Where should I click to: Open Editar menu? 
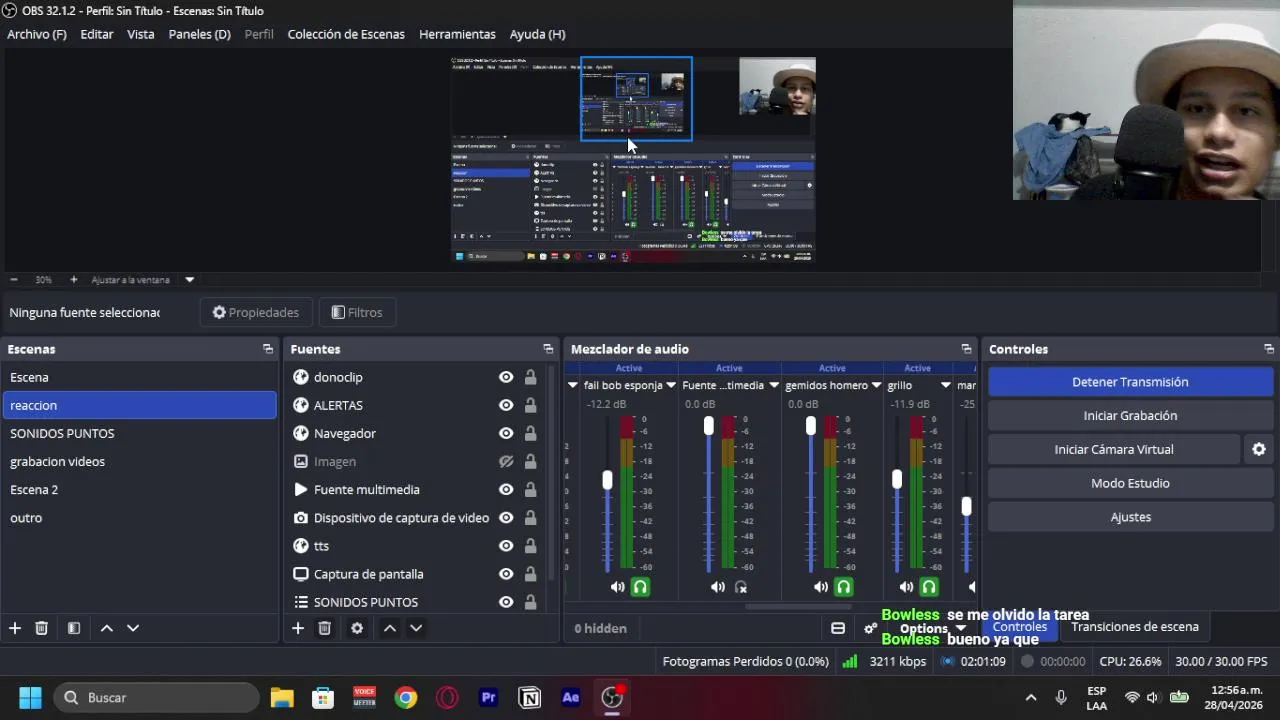click(x=97, y=34)
